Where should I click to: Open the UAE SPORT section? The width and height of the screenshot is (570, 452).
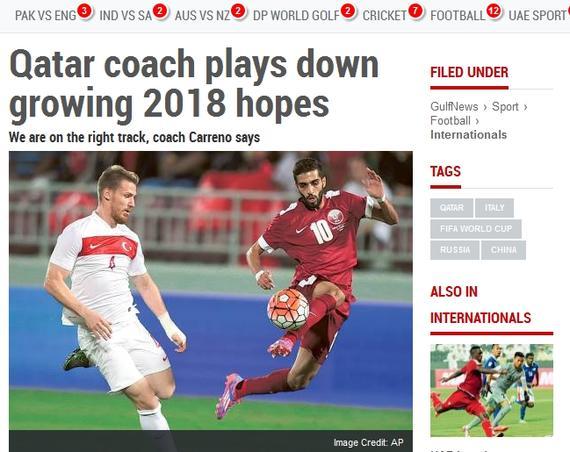pos(538,15)
